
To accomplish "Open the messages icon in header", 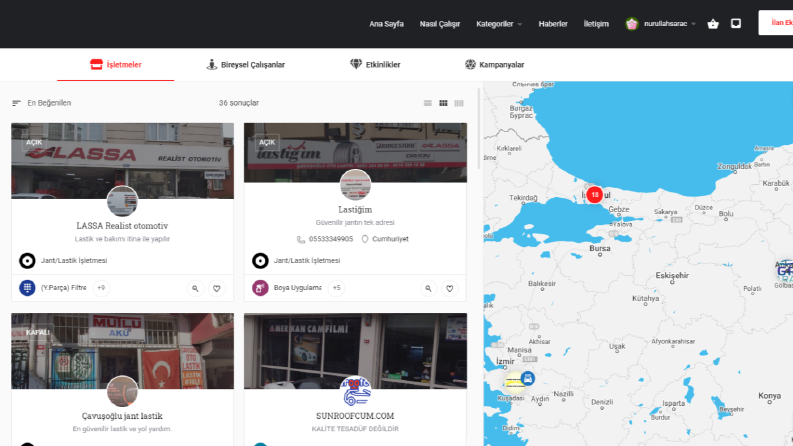I will 736,23.
